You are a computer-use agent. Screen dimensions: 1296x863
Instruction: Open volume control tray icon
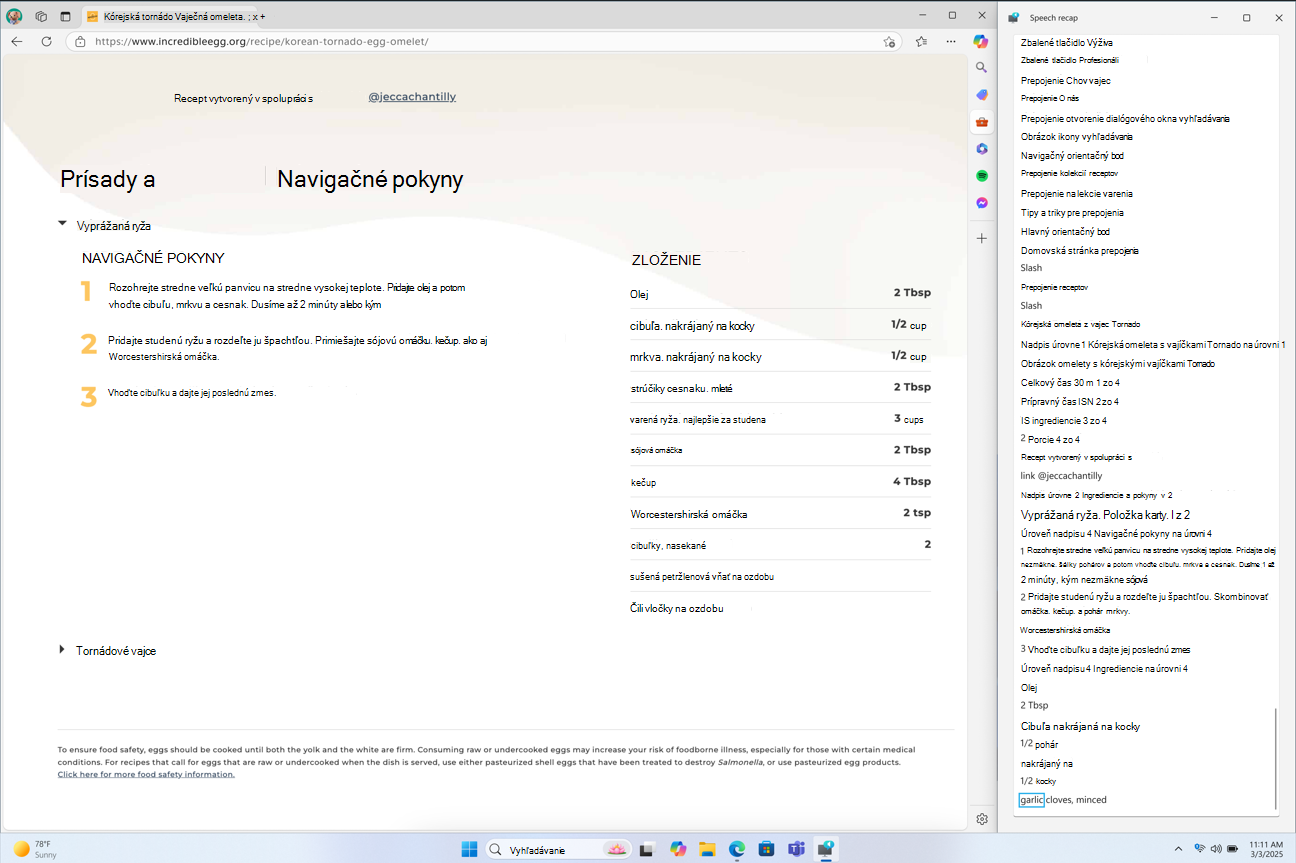point(1215,849)
